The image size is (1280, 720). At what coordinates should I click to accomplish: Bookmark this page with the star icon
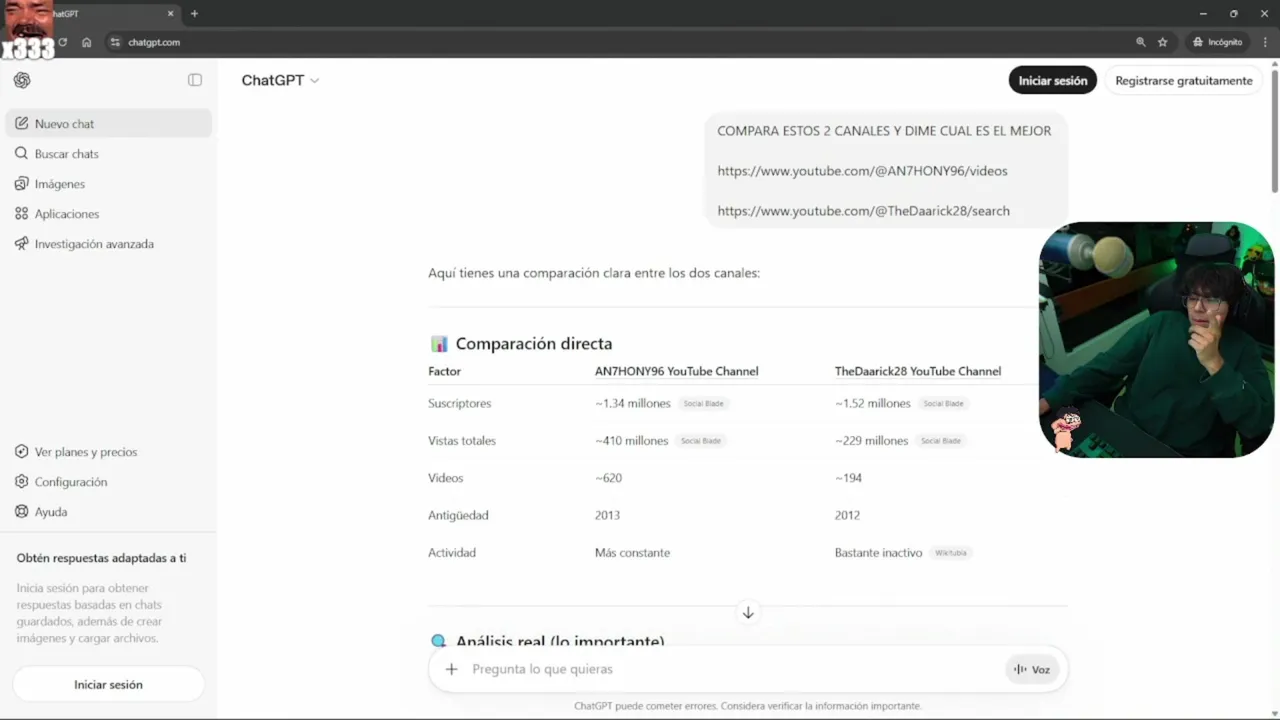coord(1163,42)
